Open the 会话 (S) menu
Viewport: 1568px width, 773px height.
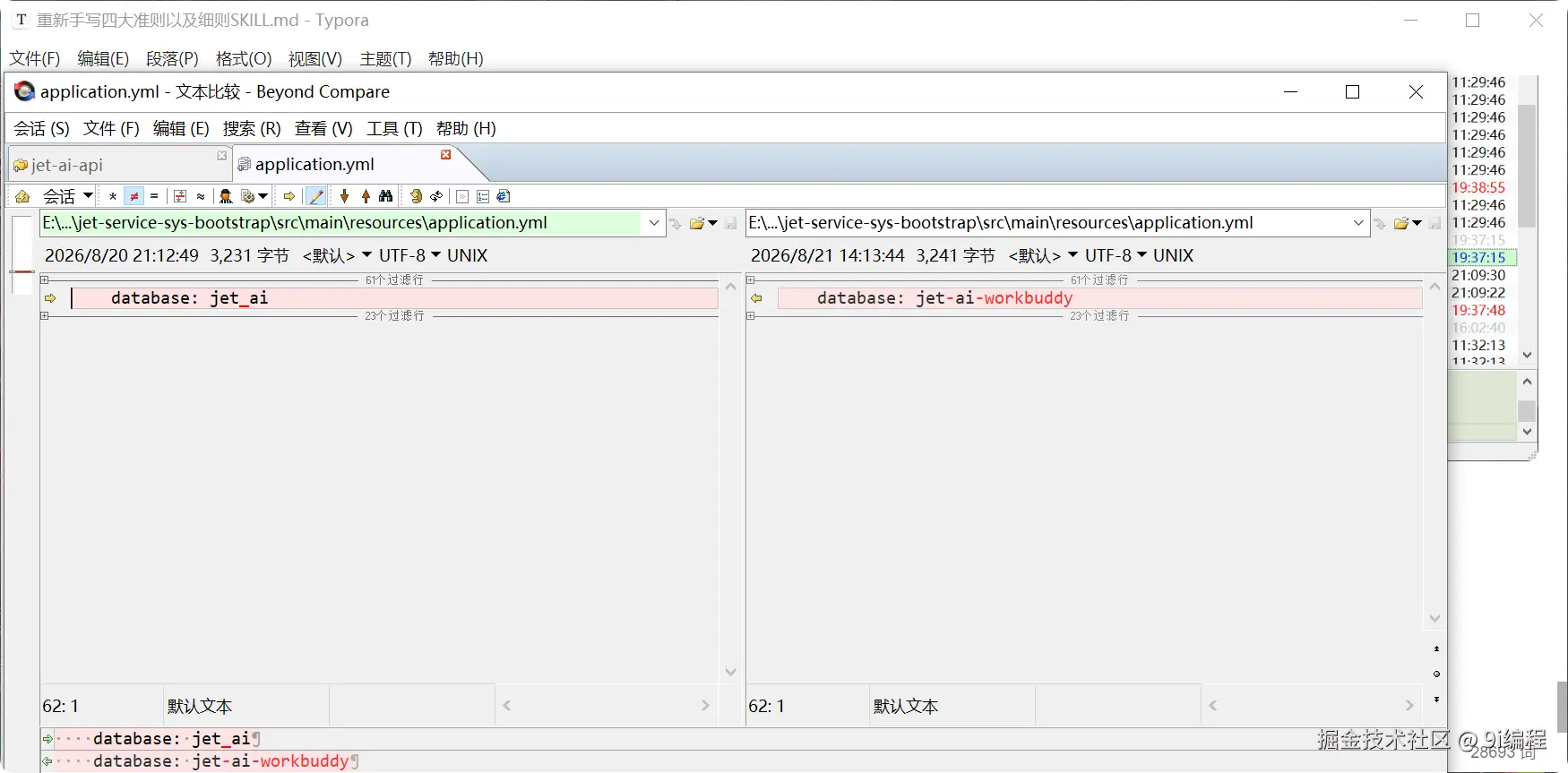click(41, 128)
